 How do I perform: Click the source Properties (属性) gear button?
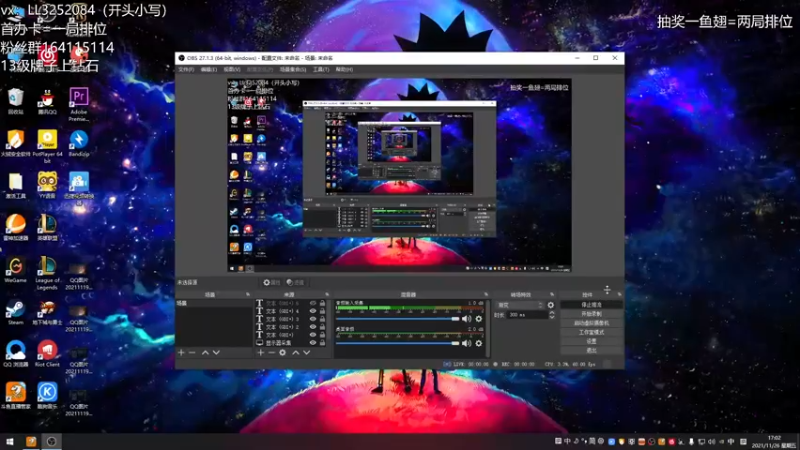[x=271, y=282]
